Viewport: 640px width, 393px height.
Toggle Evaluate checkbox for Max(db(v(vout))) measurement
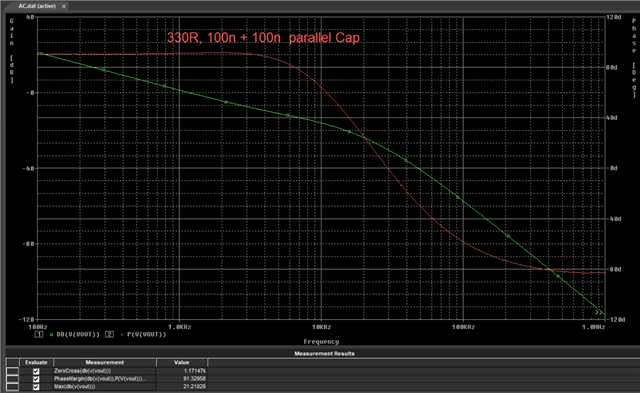pyautogui.click(x=36, y=386)
